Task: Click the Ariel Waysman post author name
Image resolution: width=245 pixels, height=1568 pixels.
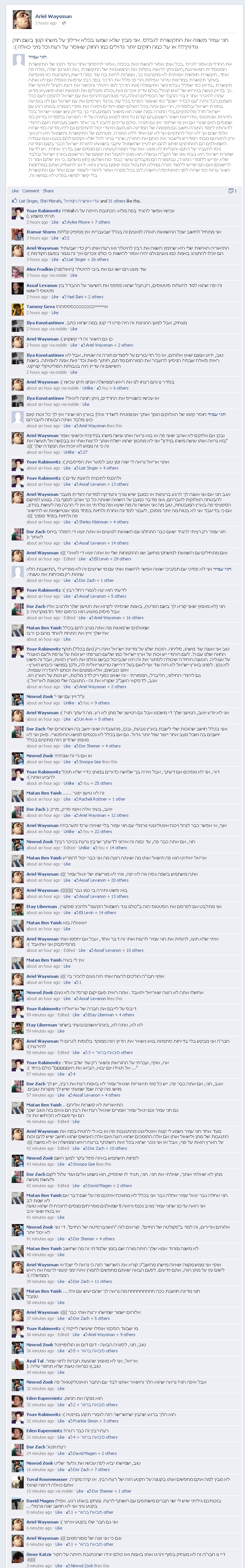Action: (53, 17)
